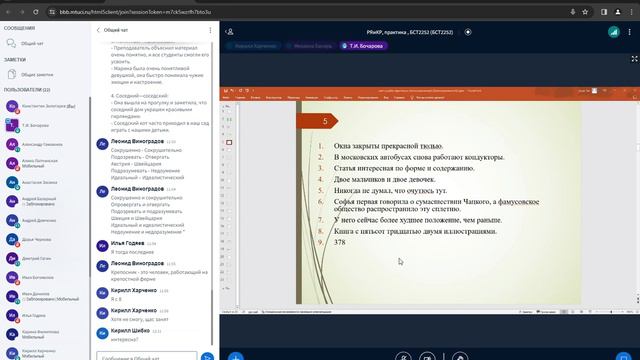The image size is (640, 360).
Task: Click slide line about московских автобусах
Action: click(x=419, y=157)
